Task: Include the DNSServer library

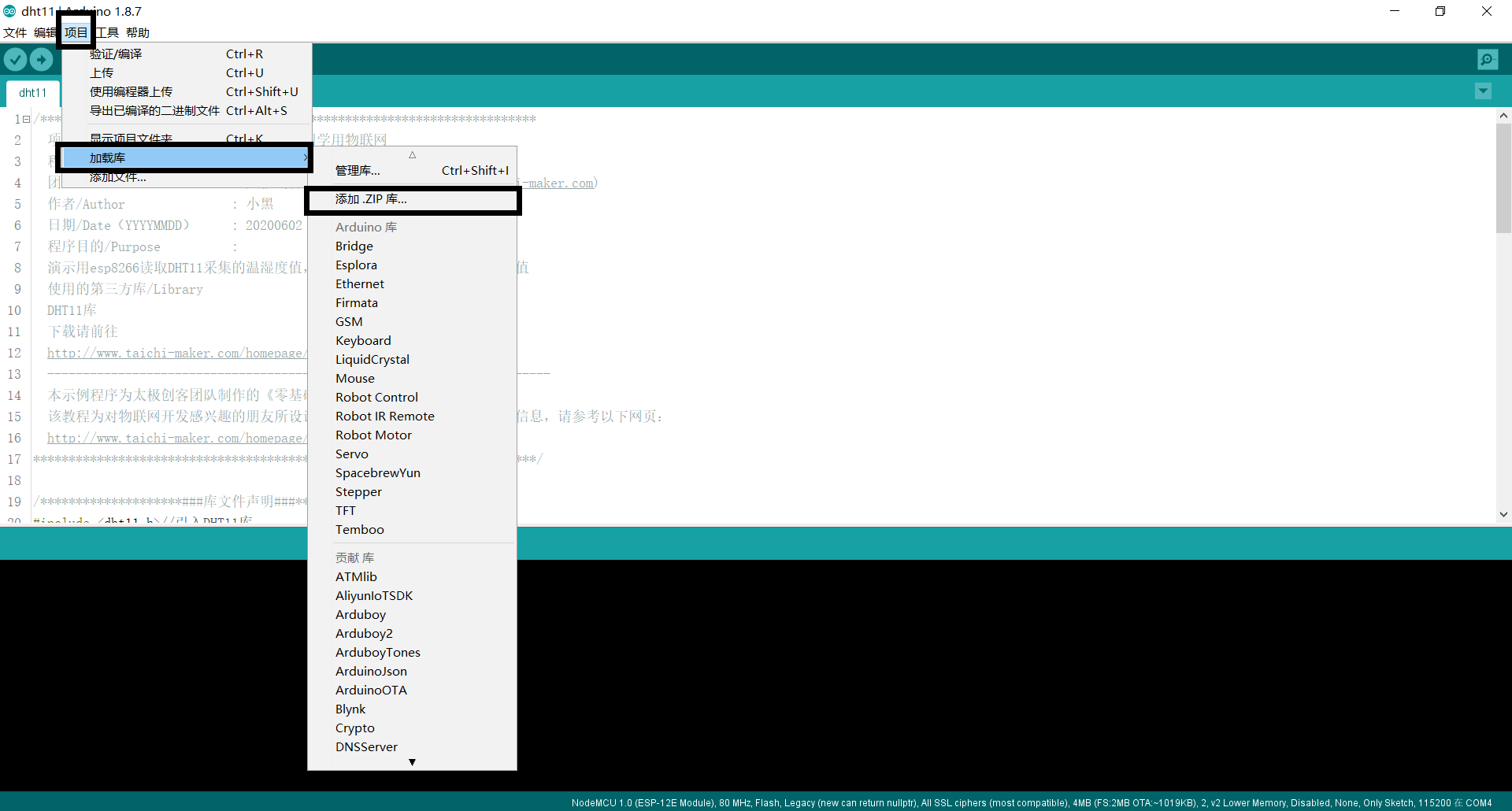Action: 412,746
